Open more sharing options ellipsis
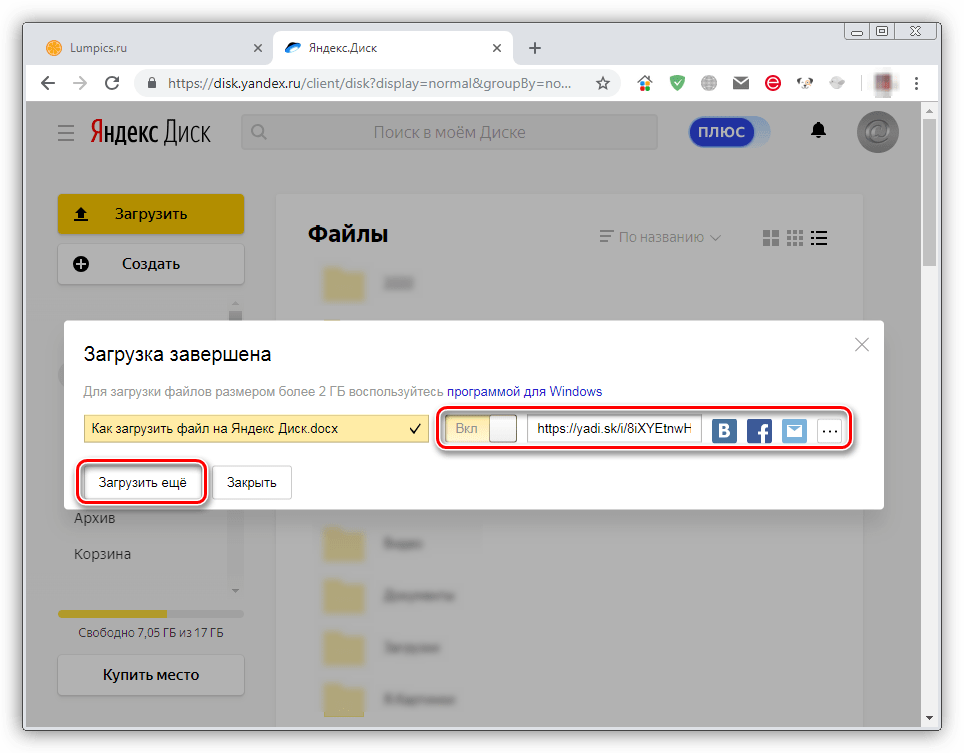 click(829, 430)
